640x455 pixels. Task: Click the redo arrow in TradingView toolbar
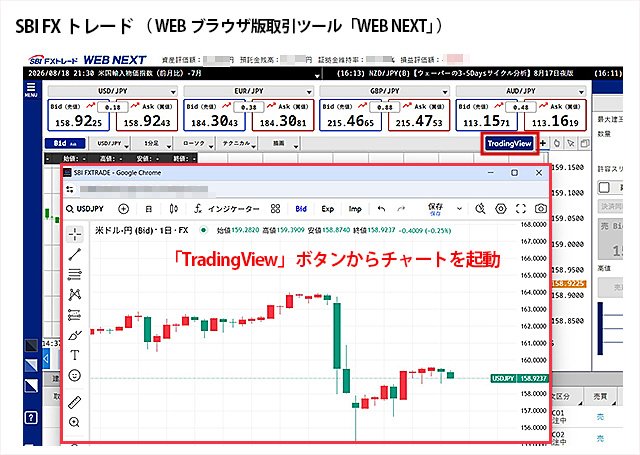coord(401,209)
